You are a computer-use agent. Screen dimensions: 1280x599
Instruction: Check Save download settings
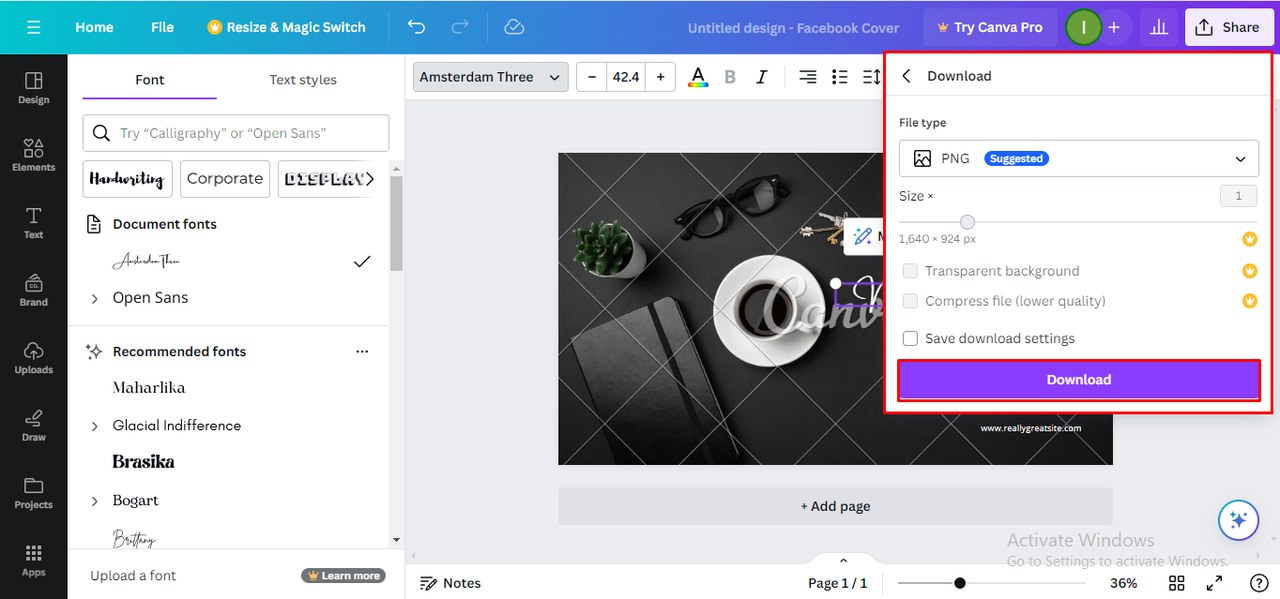[x=910, y=339]
